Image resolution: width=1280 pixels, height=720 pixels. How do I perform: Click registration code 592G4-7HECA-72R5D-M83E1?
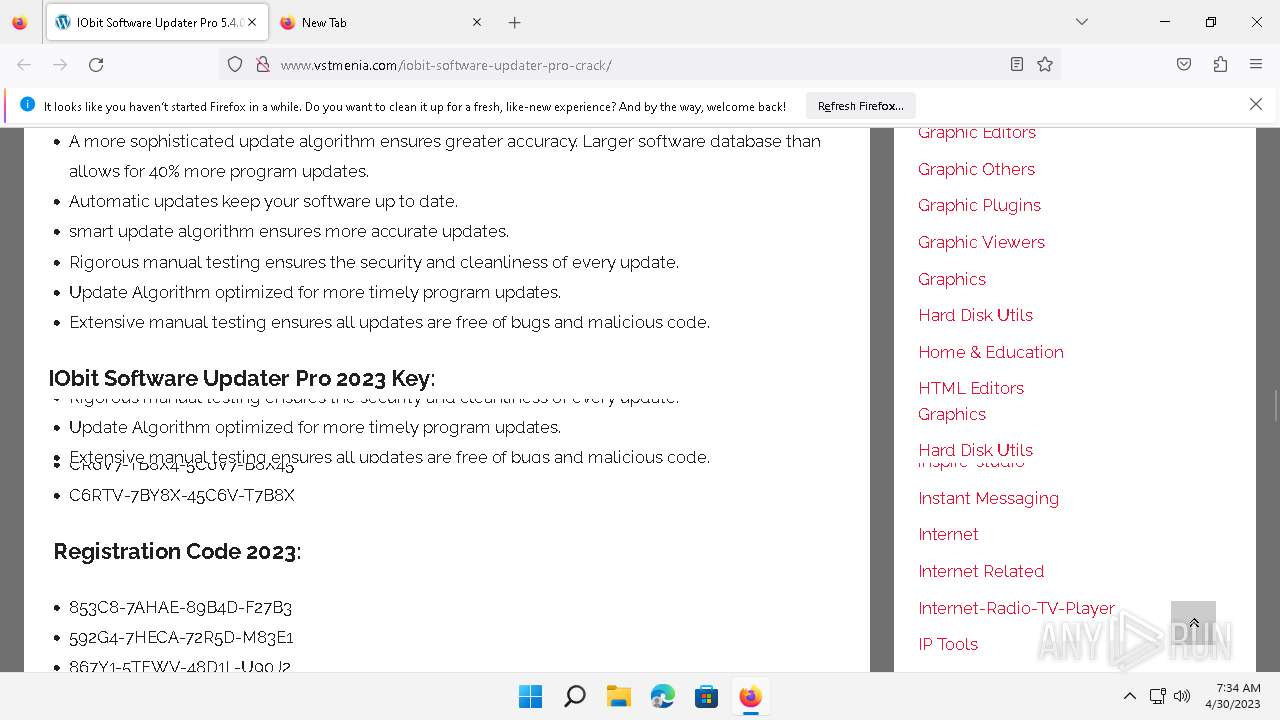coord(181,637)
